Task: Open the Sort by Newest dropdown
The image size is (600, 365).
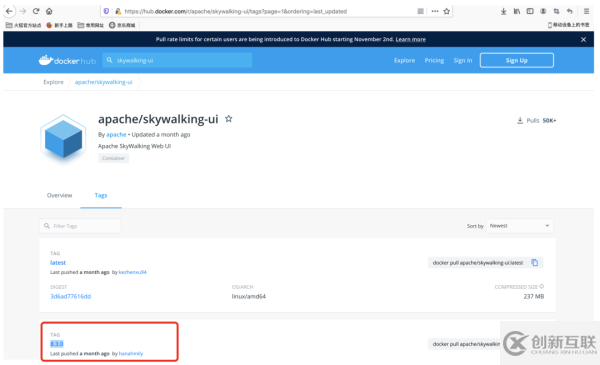Action: [x=520, y=226]
